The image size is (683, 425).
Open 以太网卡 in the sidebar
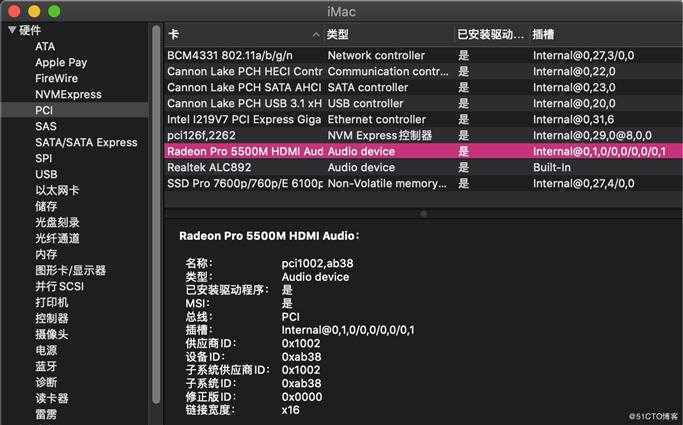point(57,190)
